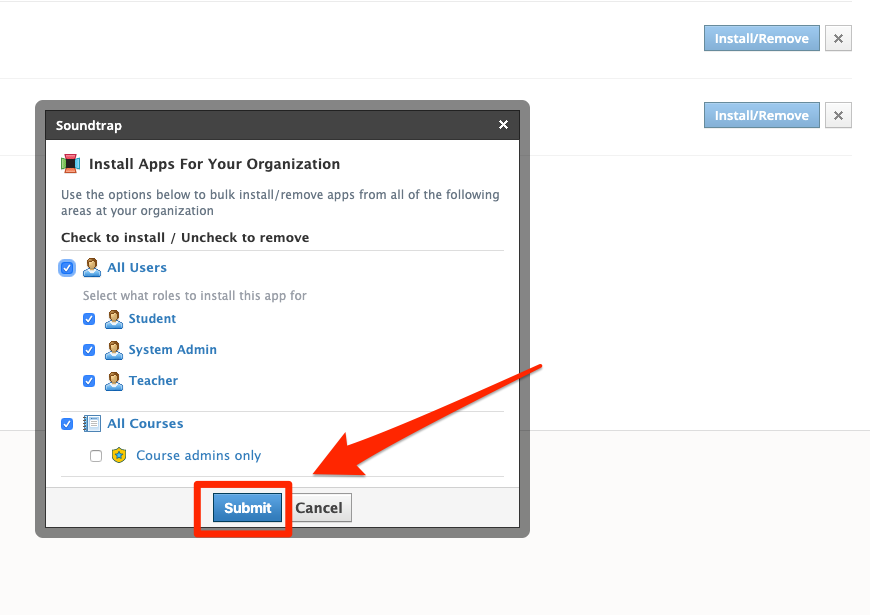Click the All Courses notebook icon

click(92, 424)
